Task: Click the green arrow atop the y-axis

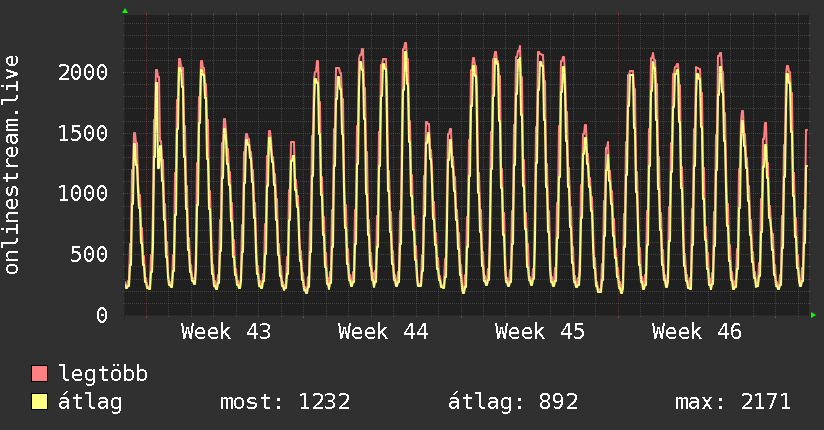Action: click(125, 11)
